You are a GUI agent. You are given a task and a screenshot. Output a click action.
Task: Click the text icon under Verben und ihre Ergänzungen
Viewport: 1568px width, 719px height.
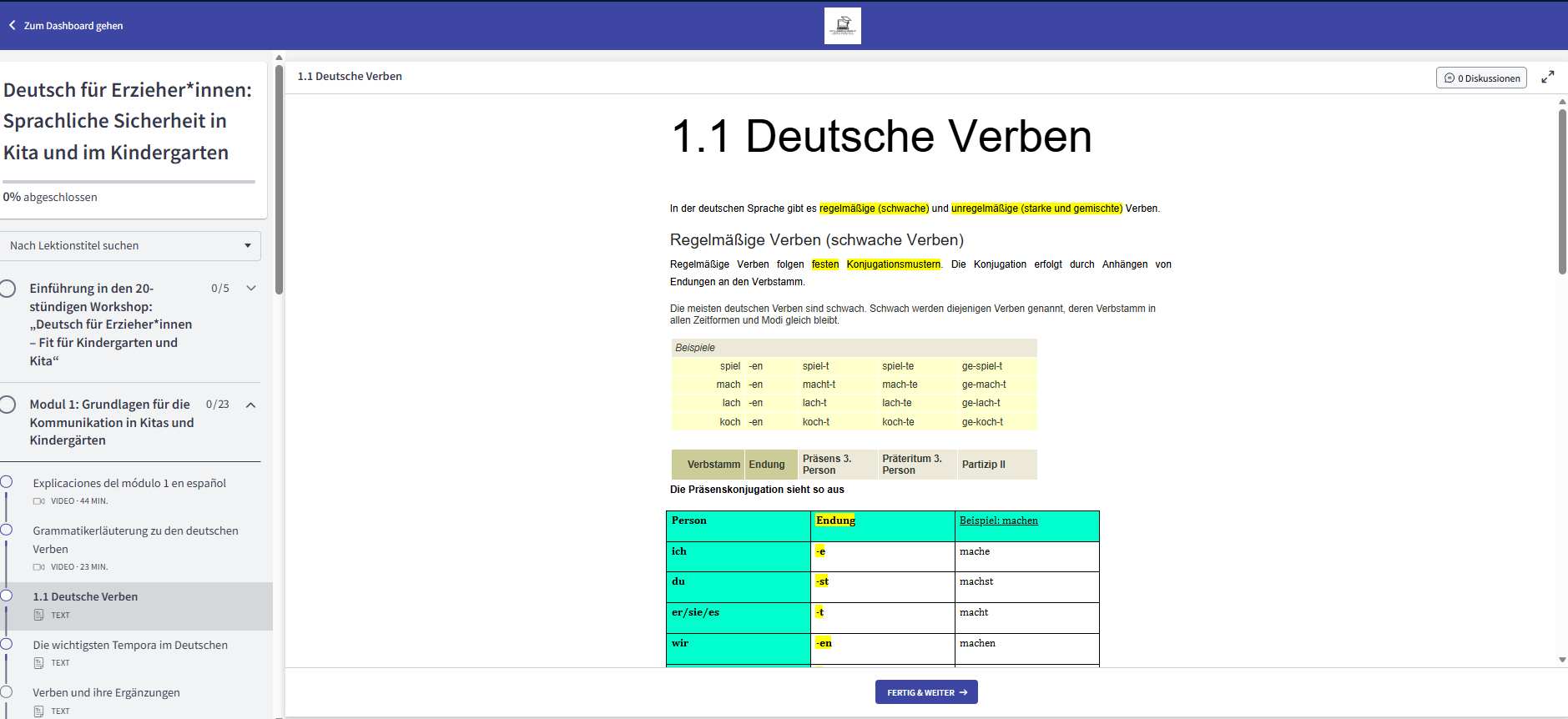point(38,711)
